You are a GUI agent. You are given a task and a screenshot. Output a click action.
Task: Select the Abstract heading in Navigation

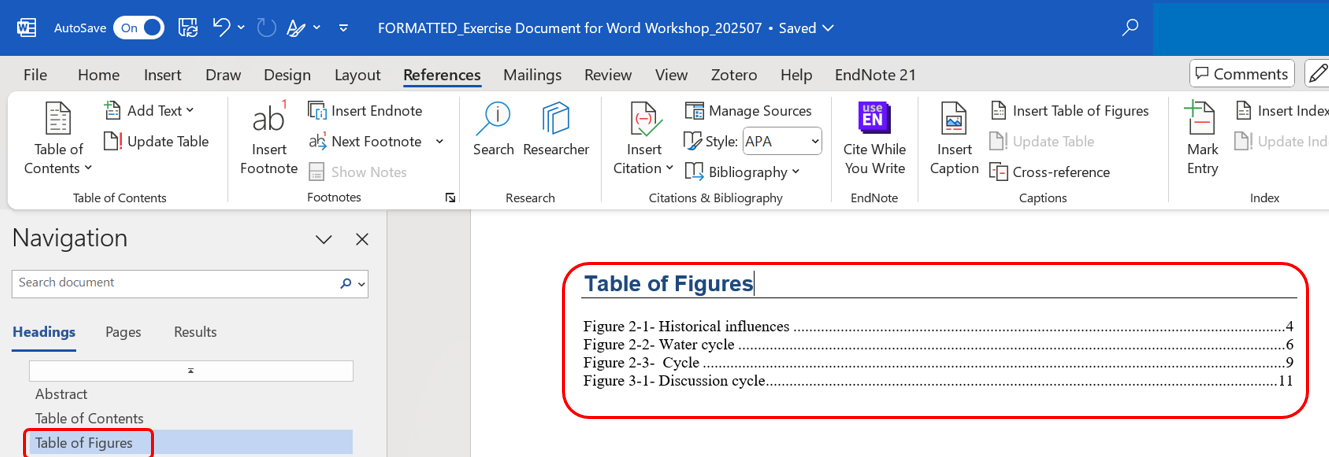61,394
